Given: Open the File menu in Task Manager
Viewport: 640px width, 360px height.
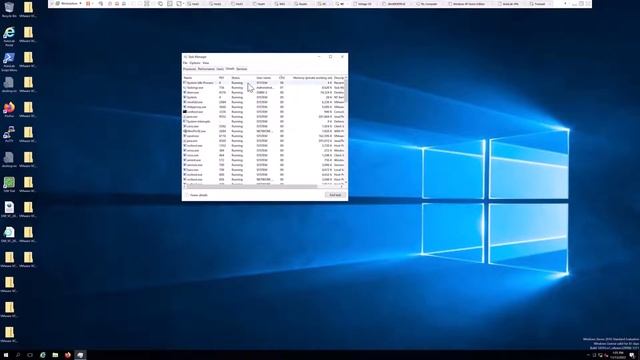Looking at the screenshot, I should (185, 63).
